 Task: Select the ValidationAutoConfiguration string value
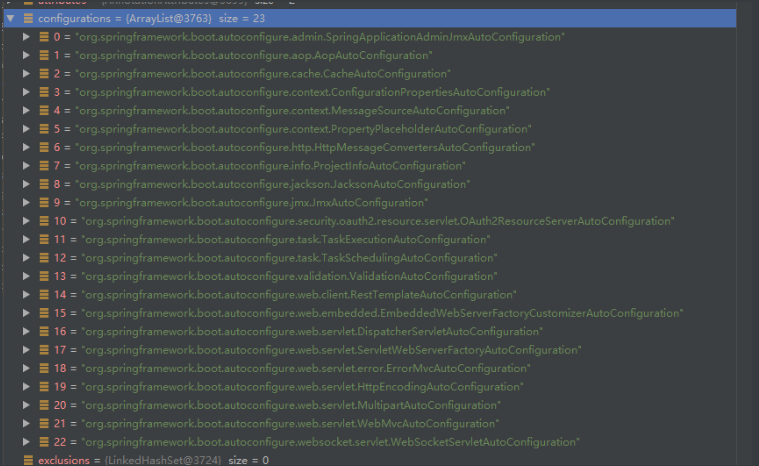coord(289,276)
